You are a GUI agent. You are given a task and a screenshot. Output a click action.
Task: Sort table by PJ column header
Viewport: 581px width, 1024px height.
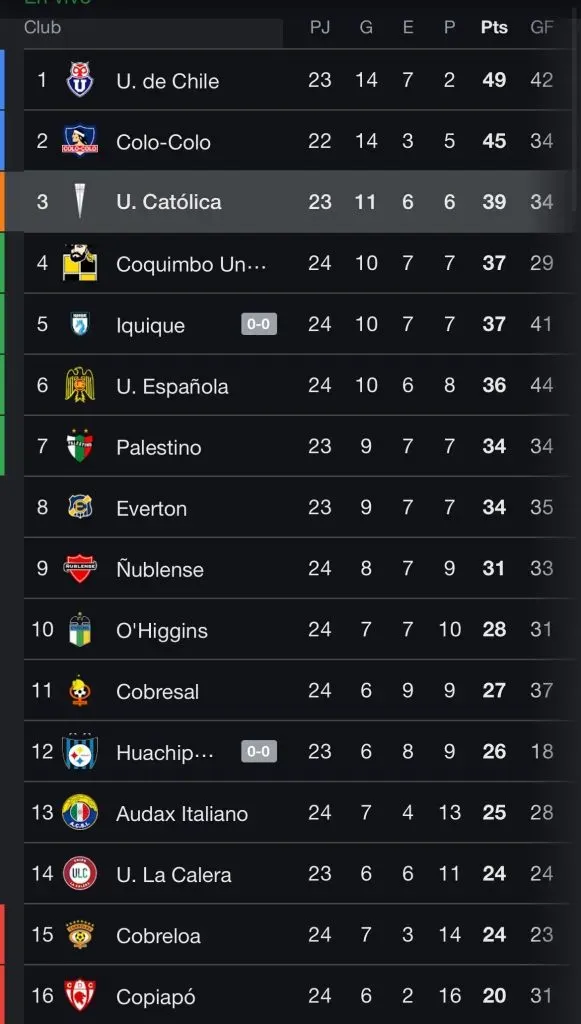(319, 27)
